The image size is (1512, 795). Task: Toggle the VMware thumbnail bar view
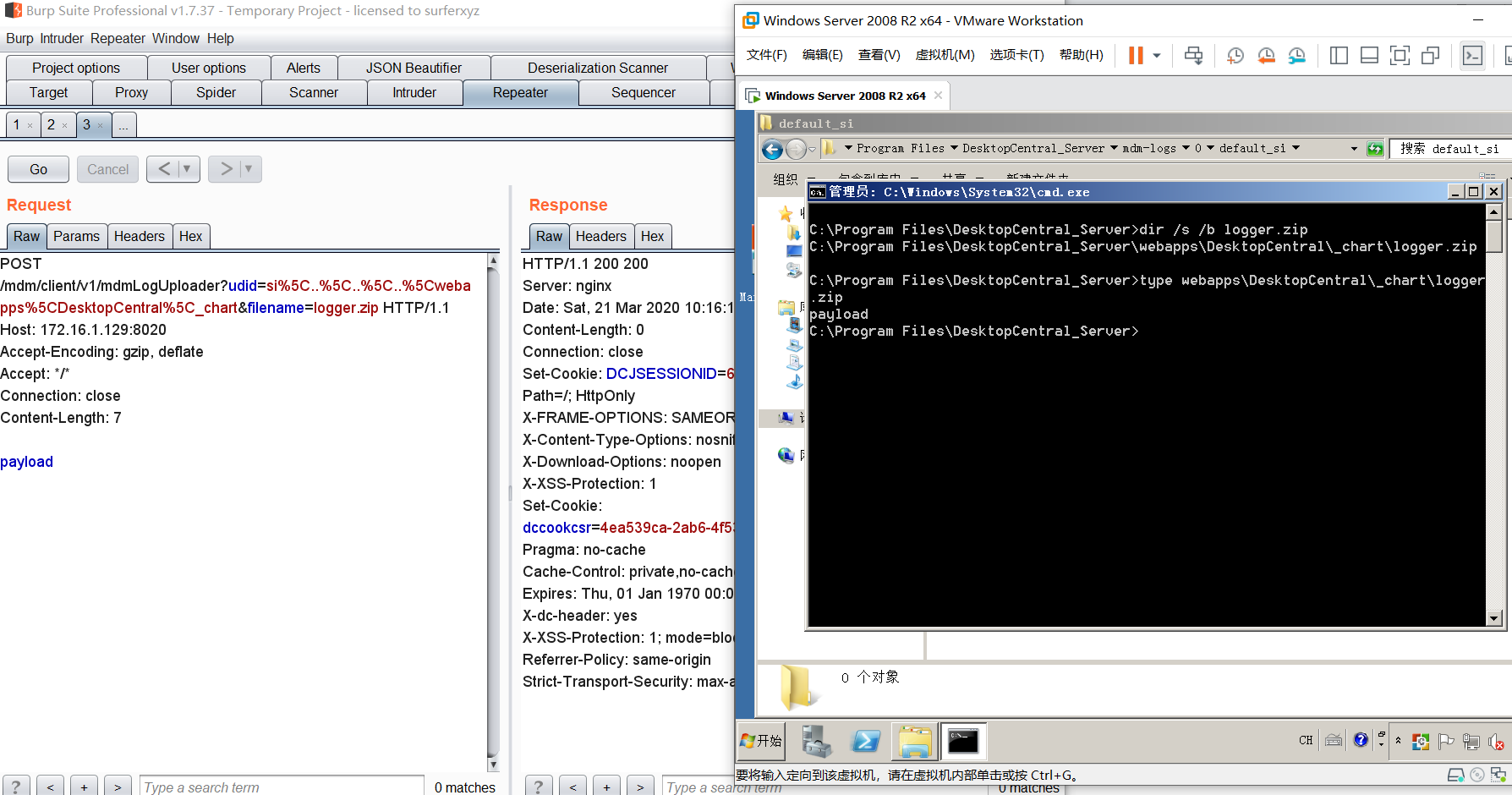coord(1369,56)
